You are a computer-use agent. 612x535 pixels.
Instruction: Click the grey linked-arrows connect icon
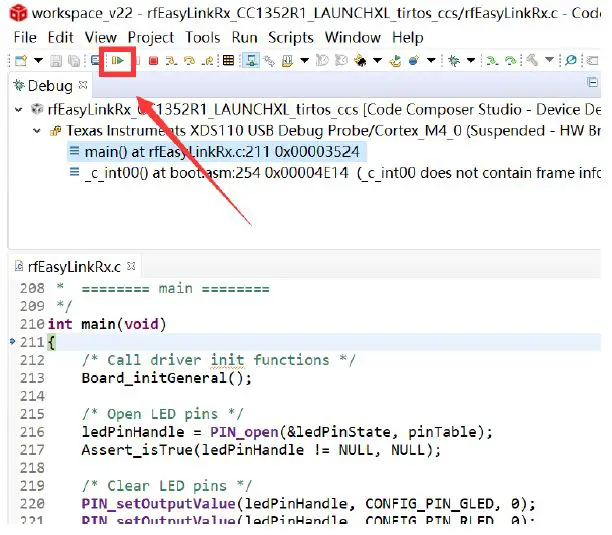[269, 60]
